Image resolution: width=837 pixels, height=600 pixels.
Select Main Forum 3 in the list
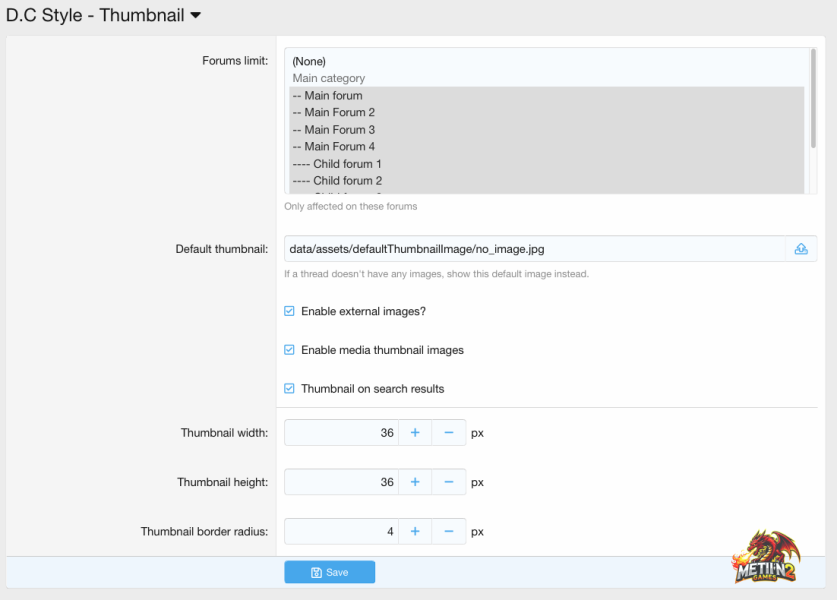point(547,130)
